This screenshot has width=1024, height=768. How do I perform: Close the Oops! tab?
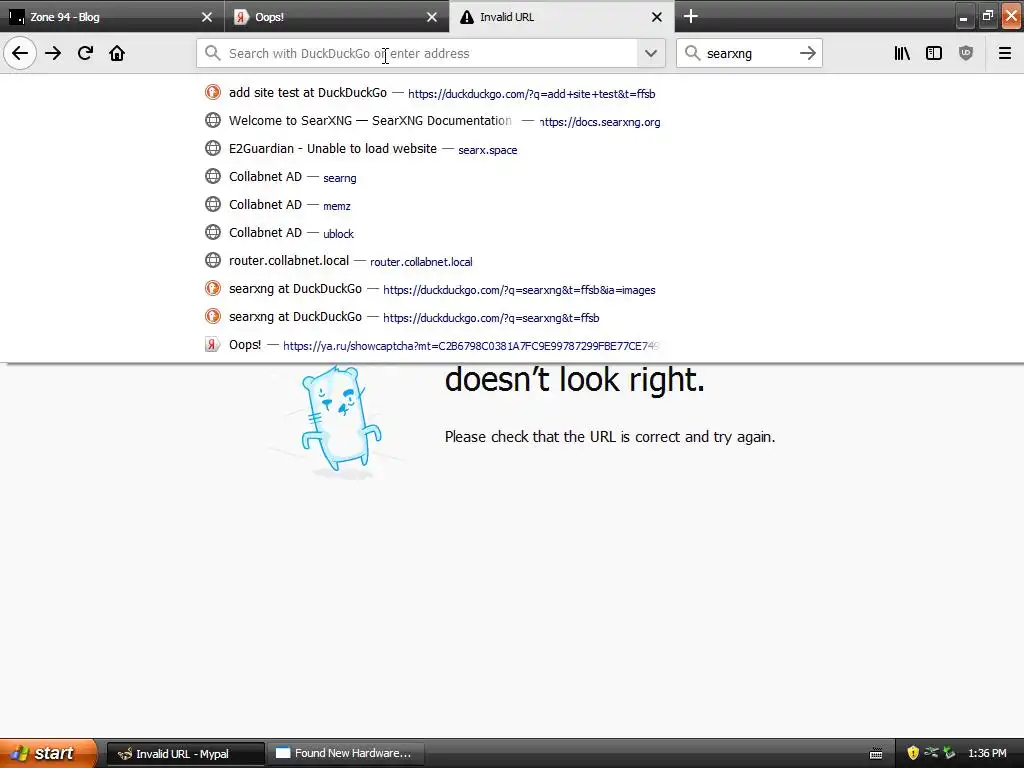432,17
